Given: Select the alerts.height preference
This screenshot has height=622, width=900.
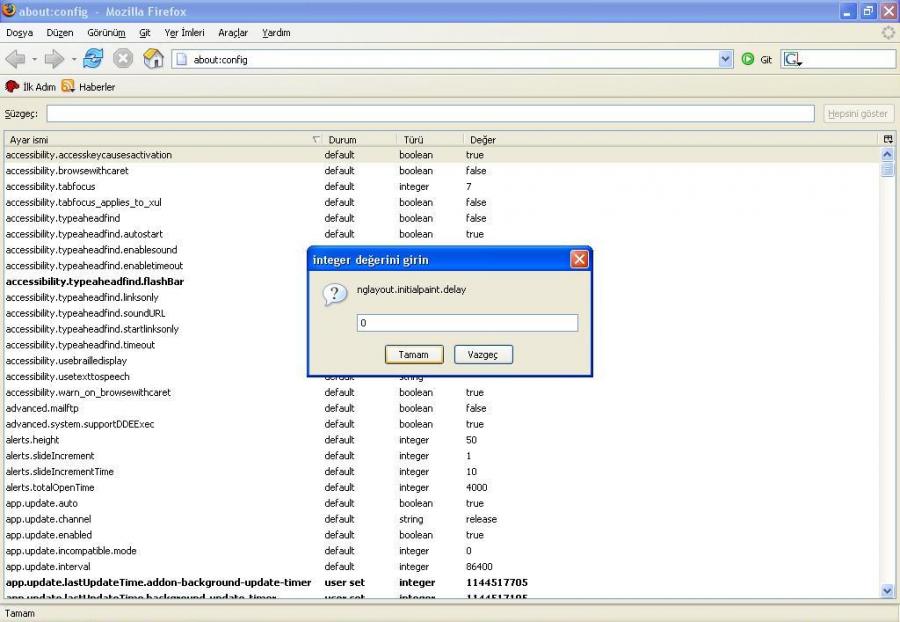Looking at the screenshot, I should tap(442, 440).
